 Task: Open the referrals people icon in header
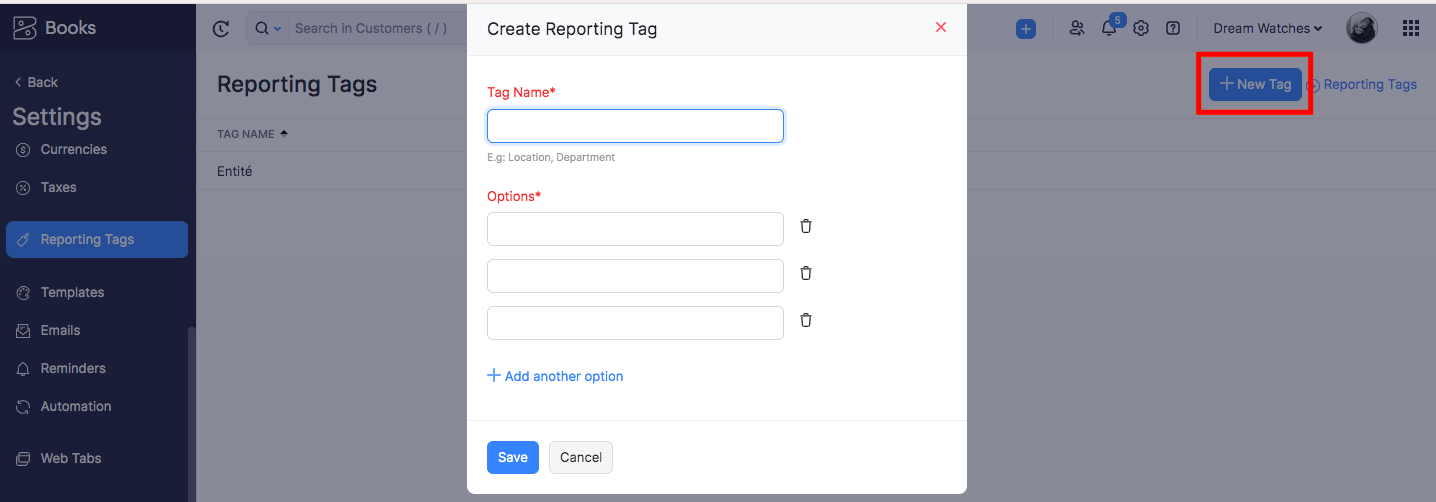1077,28
